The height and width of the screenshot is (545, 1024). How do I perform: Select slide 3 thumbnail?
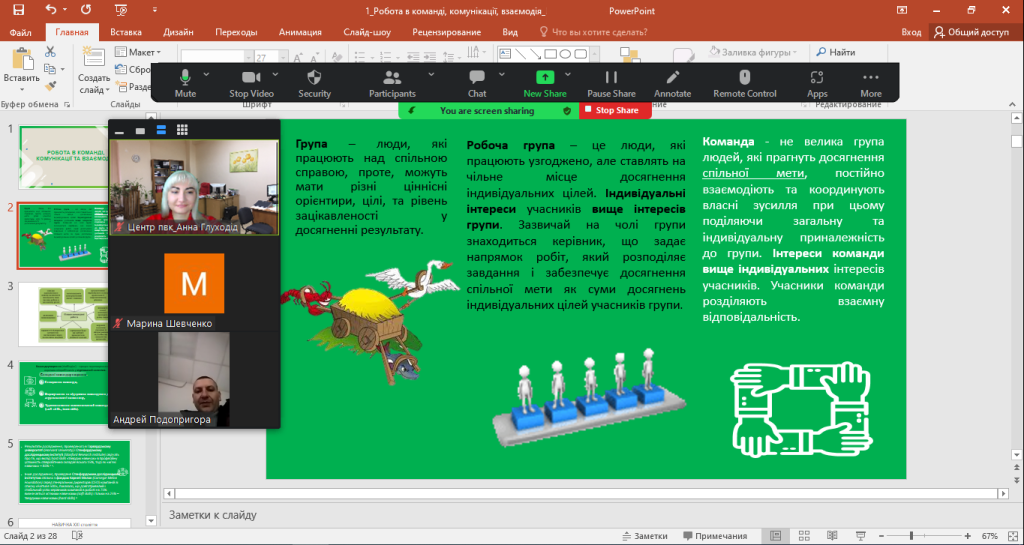click(x=75, y=313)
